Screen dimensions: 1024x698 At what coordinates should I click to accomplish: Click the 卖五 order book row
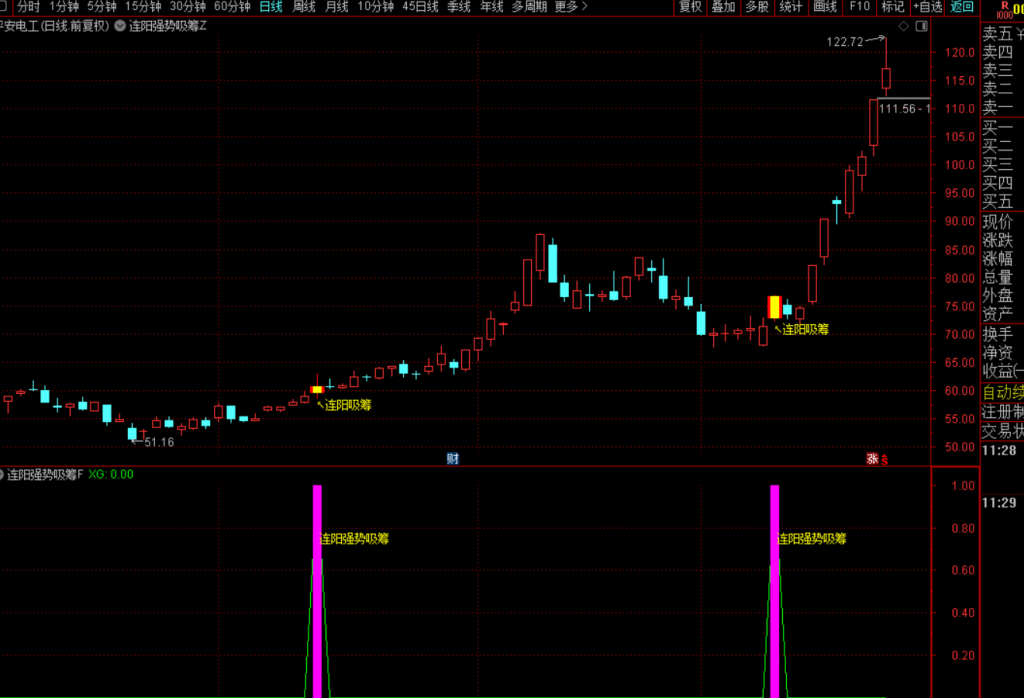(1002, 33)
